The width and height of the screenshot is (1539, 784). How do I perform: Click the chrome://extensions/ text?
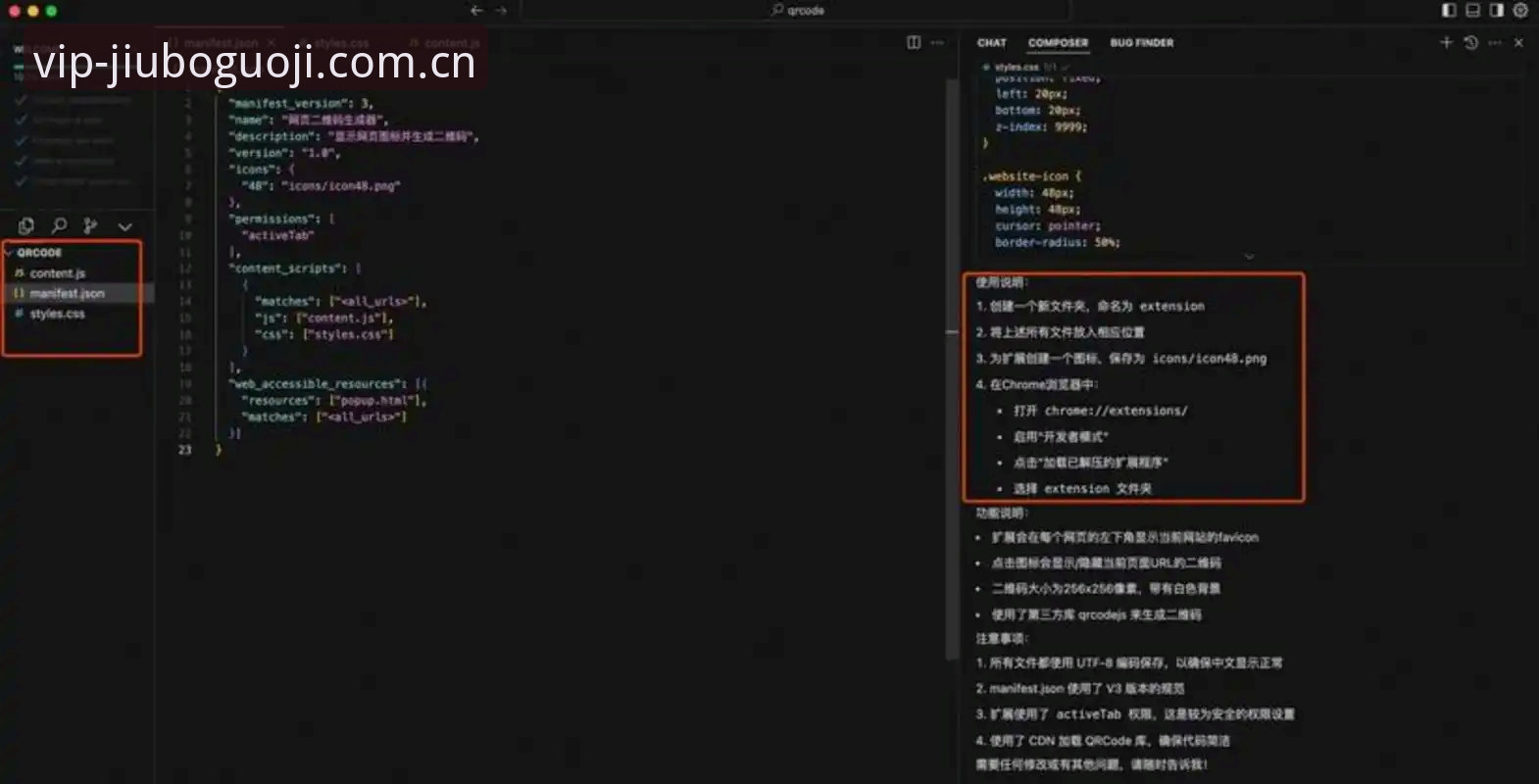(x=1116, y=411)
